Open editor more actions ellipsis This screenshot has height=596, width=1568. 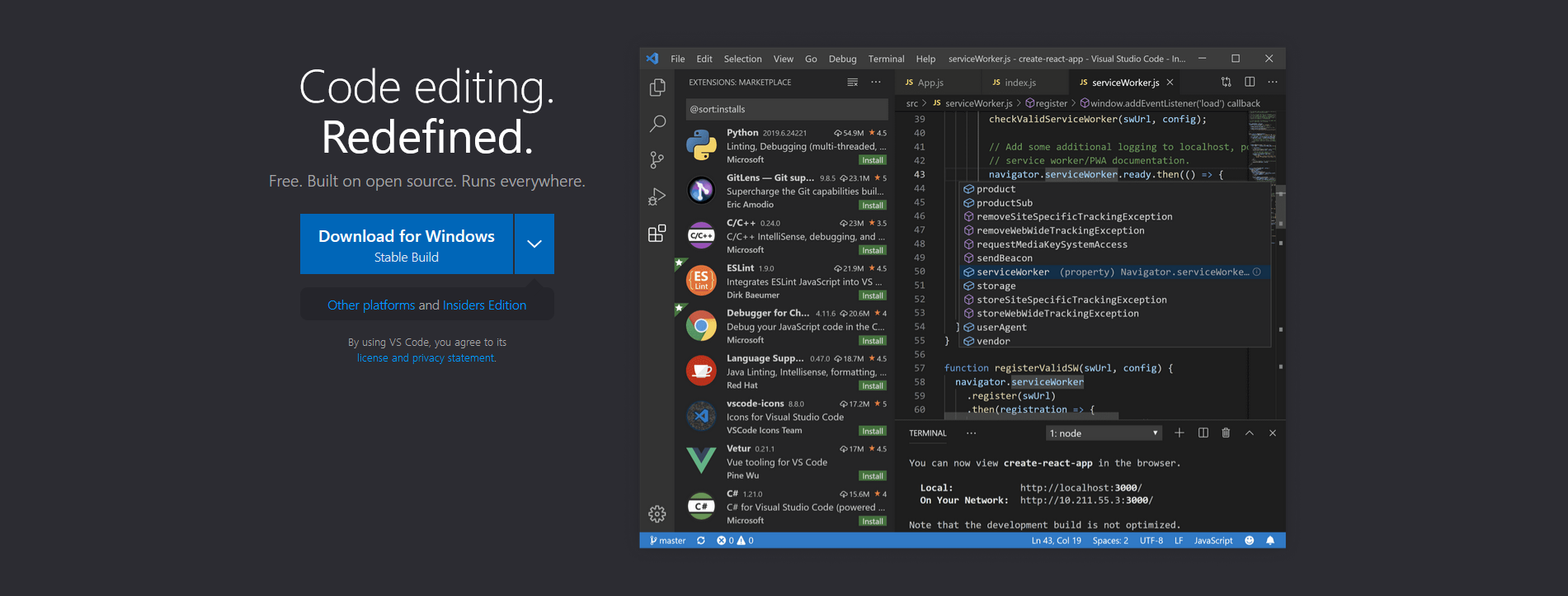point(1273,82)
